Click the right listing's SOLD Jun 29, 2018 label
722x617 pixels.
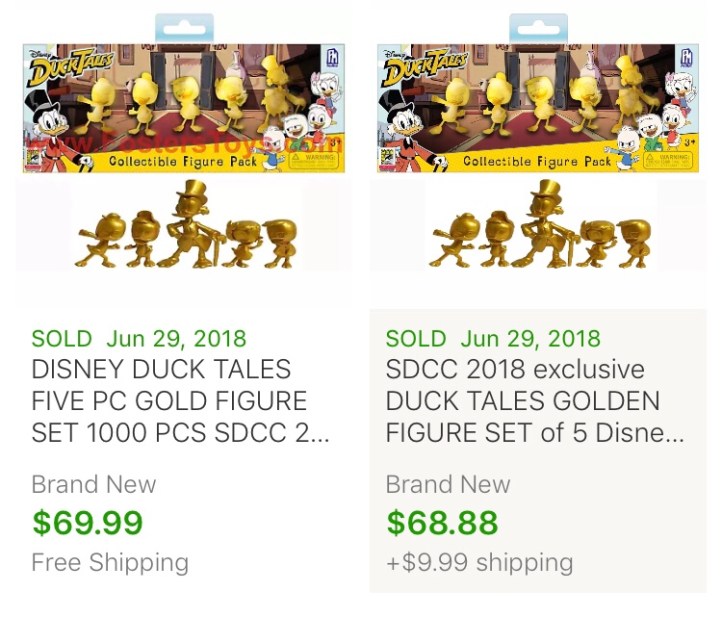tap(493, 338)
